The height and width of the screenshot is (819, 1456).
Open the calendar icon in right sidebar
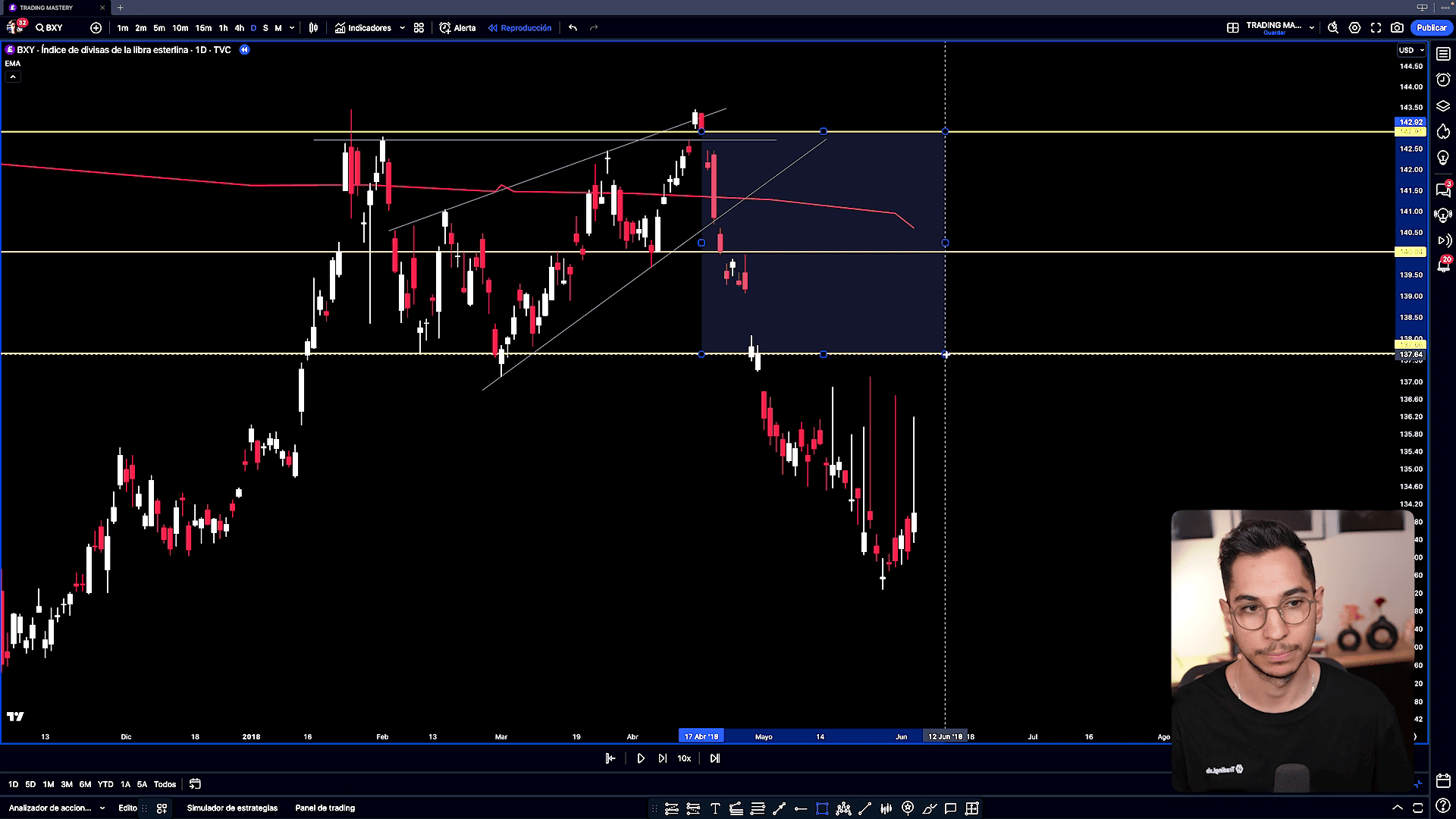[1443, 780]
